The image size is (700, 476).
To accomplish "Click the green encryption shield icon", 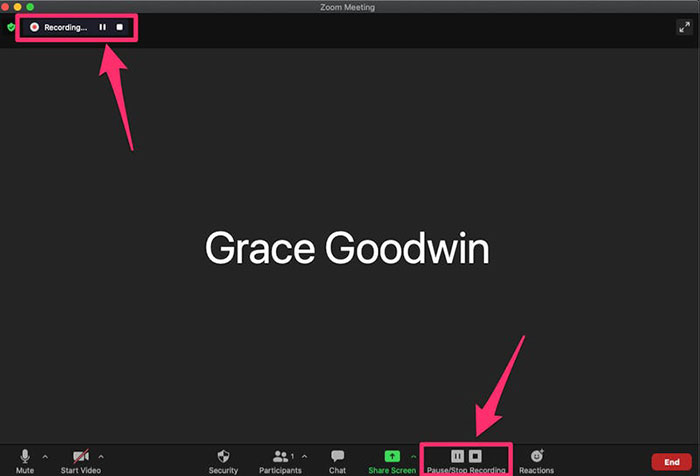I will point(11,27).
